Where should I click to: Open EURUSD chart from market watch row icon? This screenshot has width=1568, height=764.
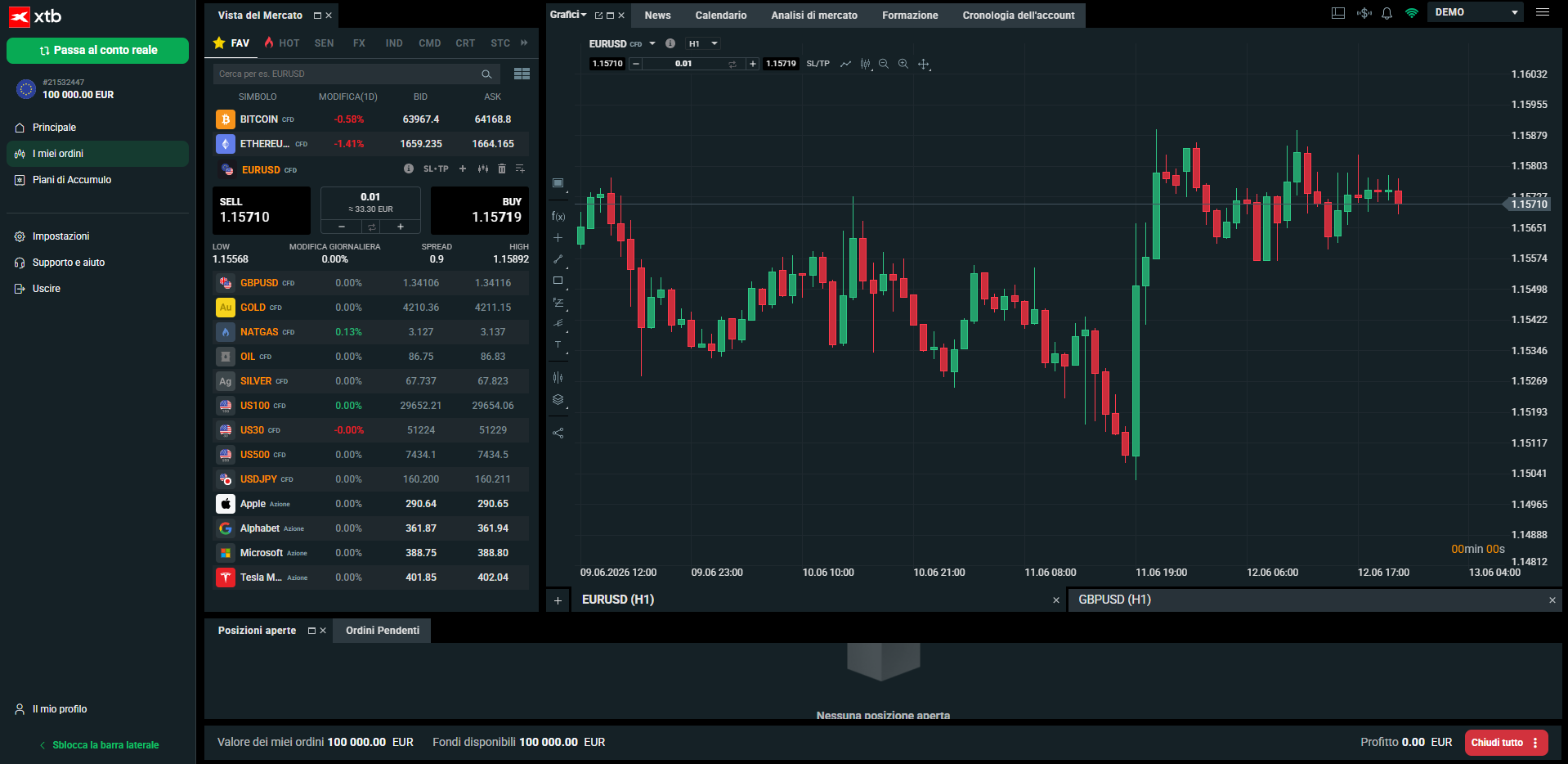coord(483,169)
